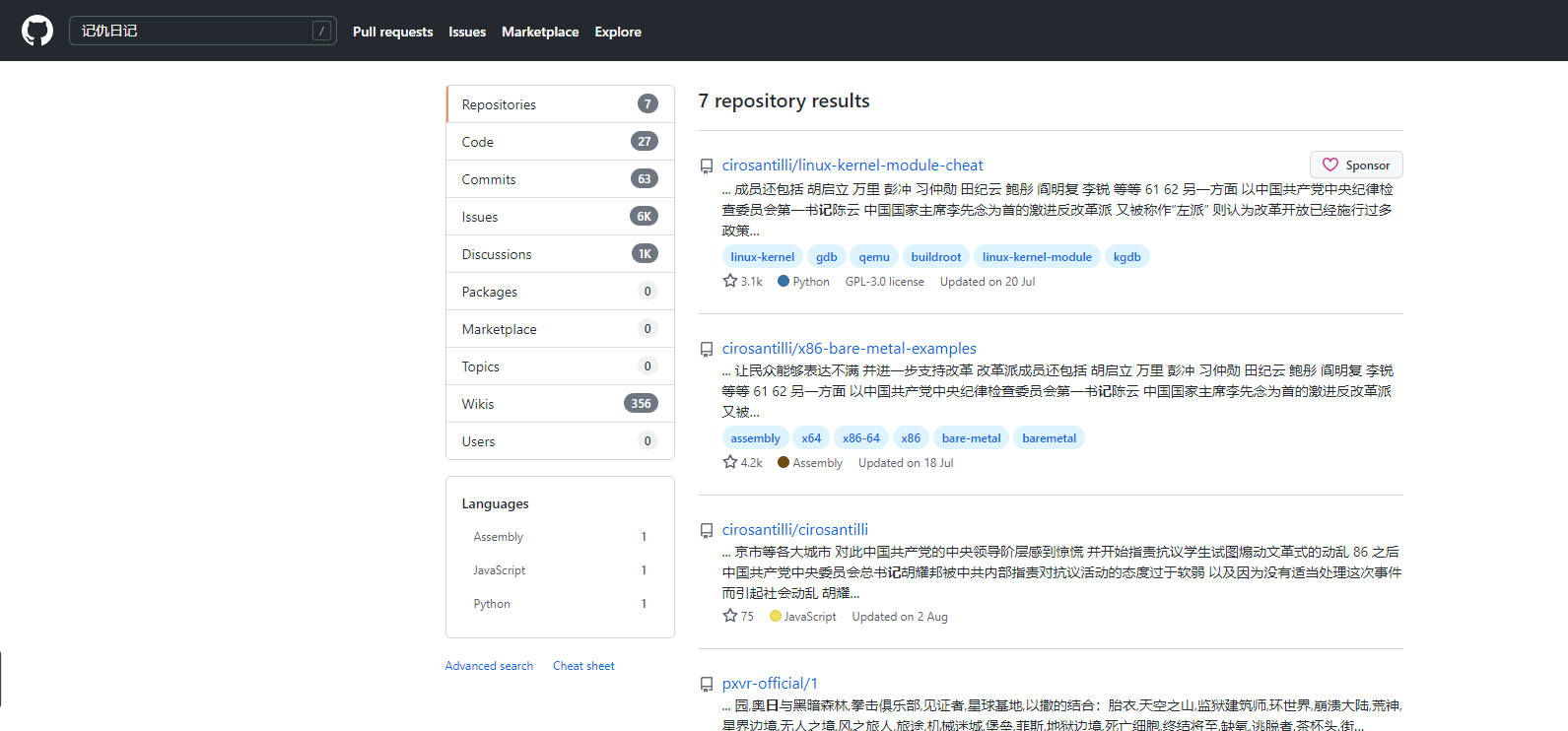Click the x86-64 topic tag

[x=861, y=438]
